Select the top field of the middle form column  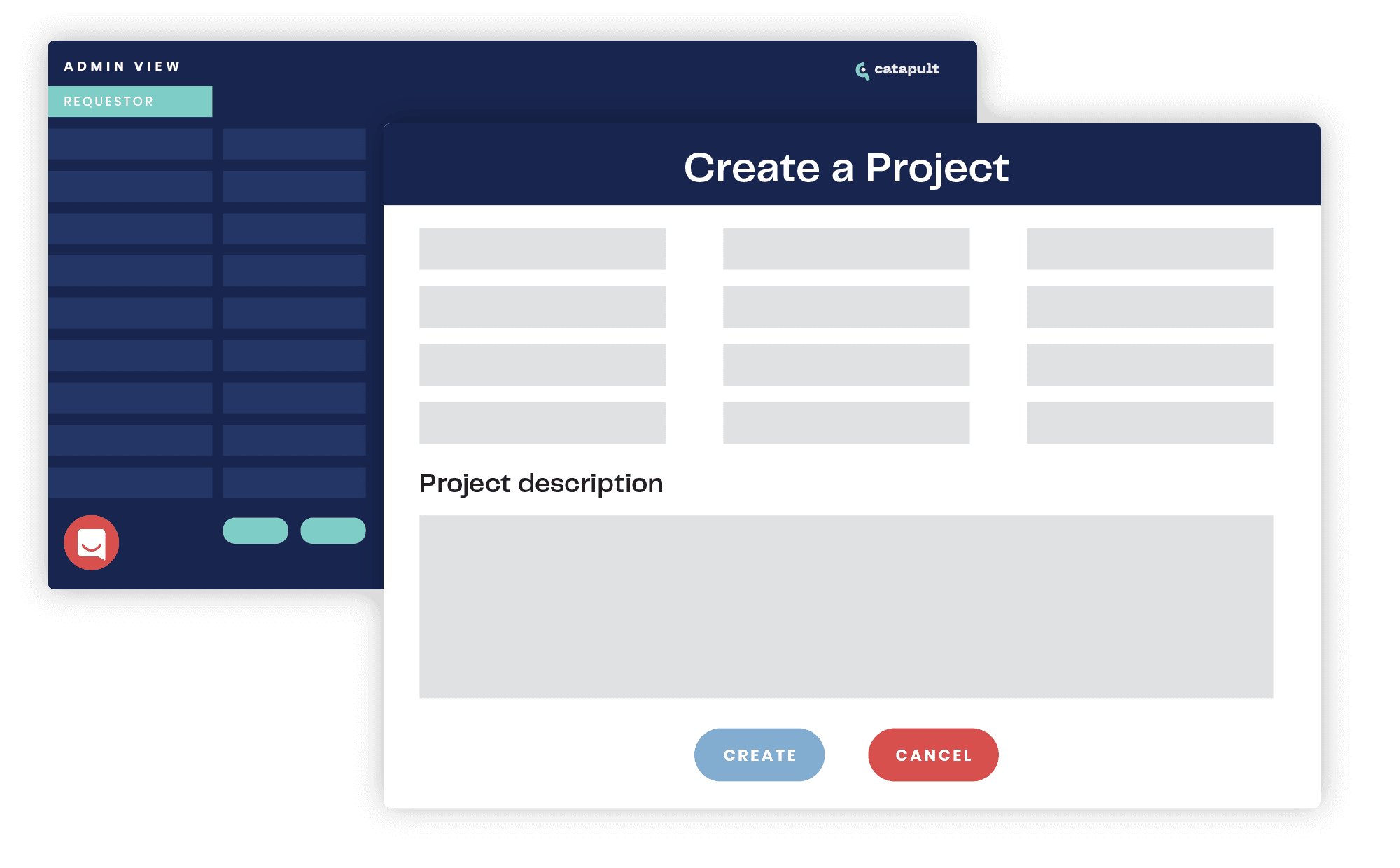point(846,248)
